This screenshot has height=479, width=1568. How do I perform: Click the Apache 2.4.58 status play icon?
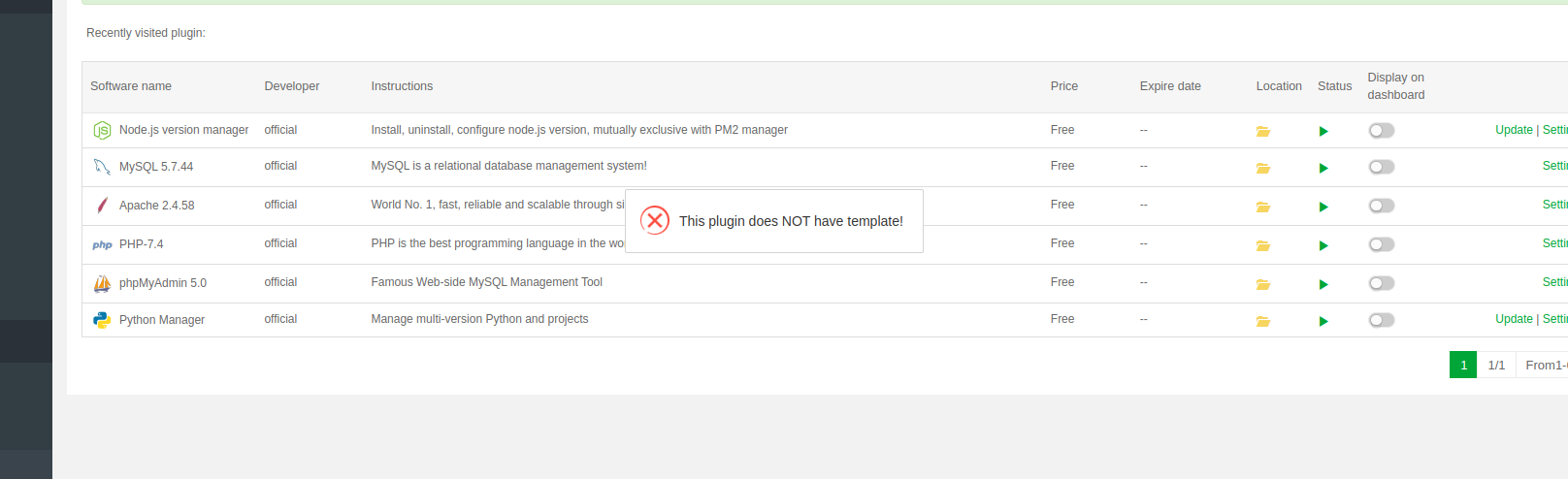[x=1323, y=207]
